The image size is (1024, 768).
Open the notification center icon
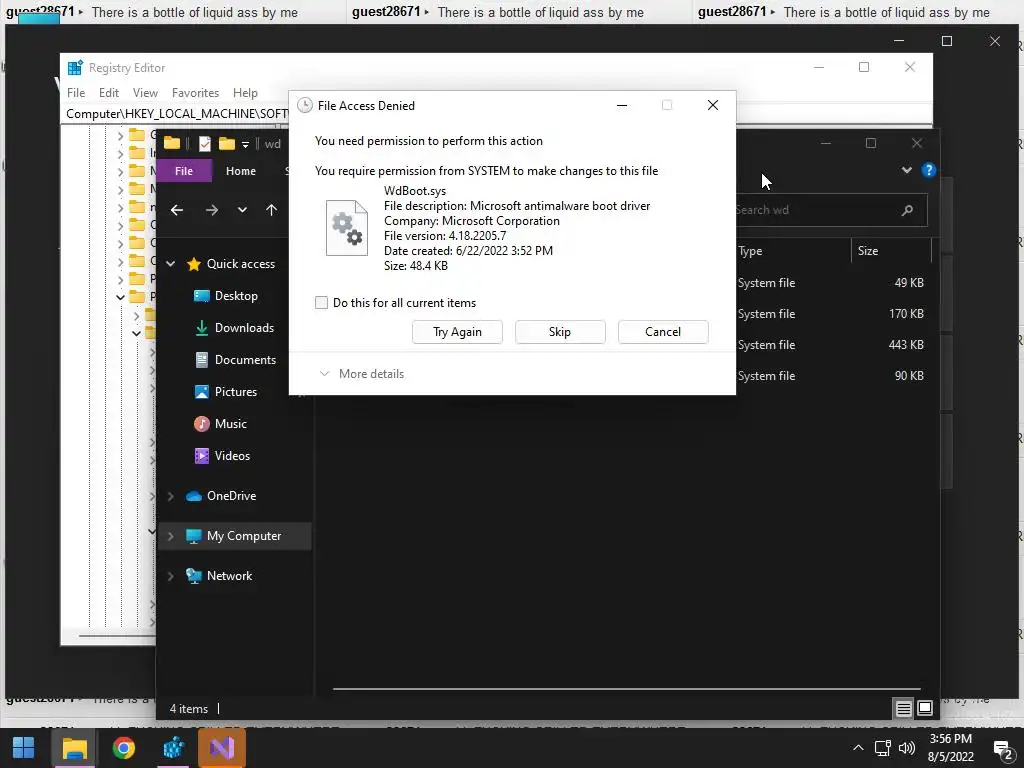[1002, 748]
